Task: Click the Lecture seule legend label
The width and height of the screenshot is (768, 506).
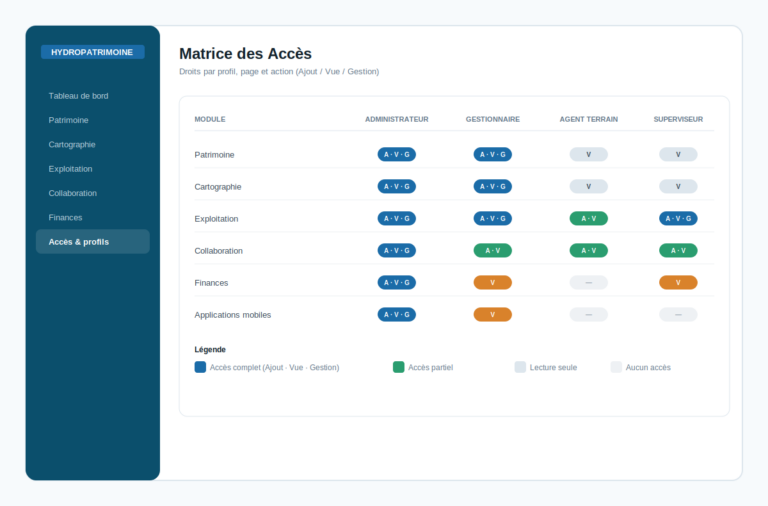Action: 553,367
